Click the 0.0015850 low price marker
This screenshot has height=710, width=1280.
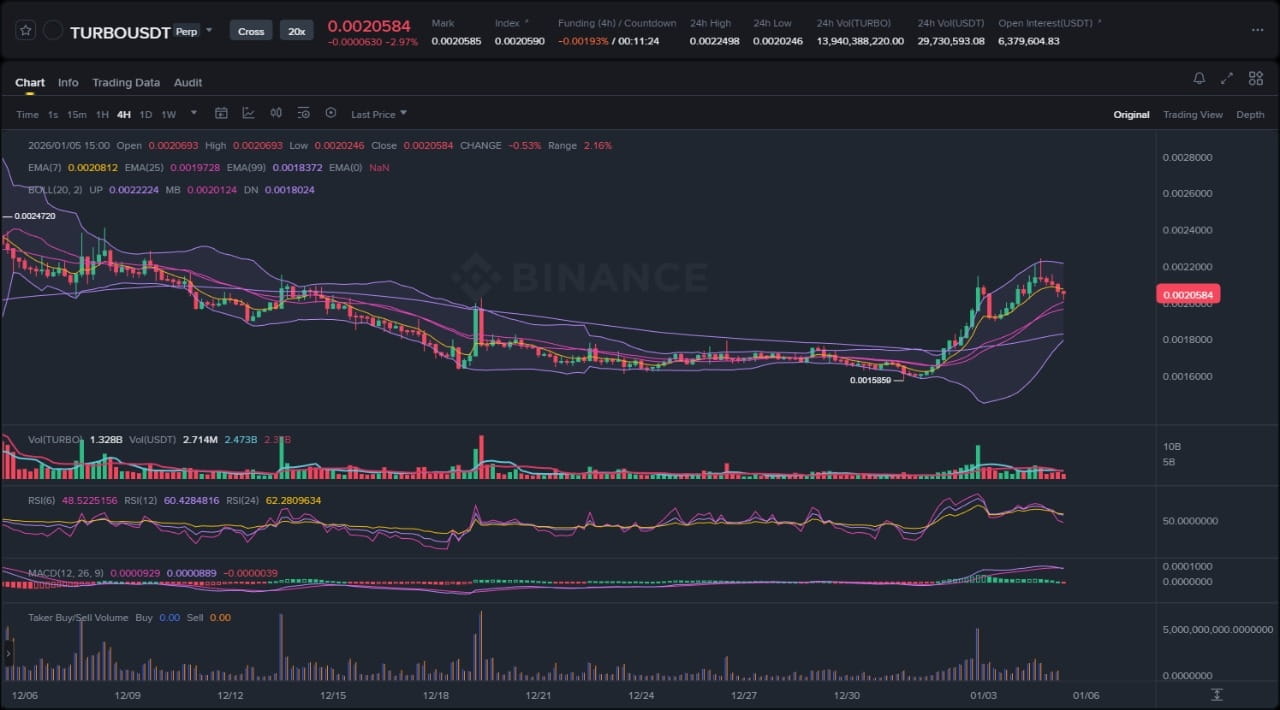[x=870, y=380]
